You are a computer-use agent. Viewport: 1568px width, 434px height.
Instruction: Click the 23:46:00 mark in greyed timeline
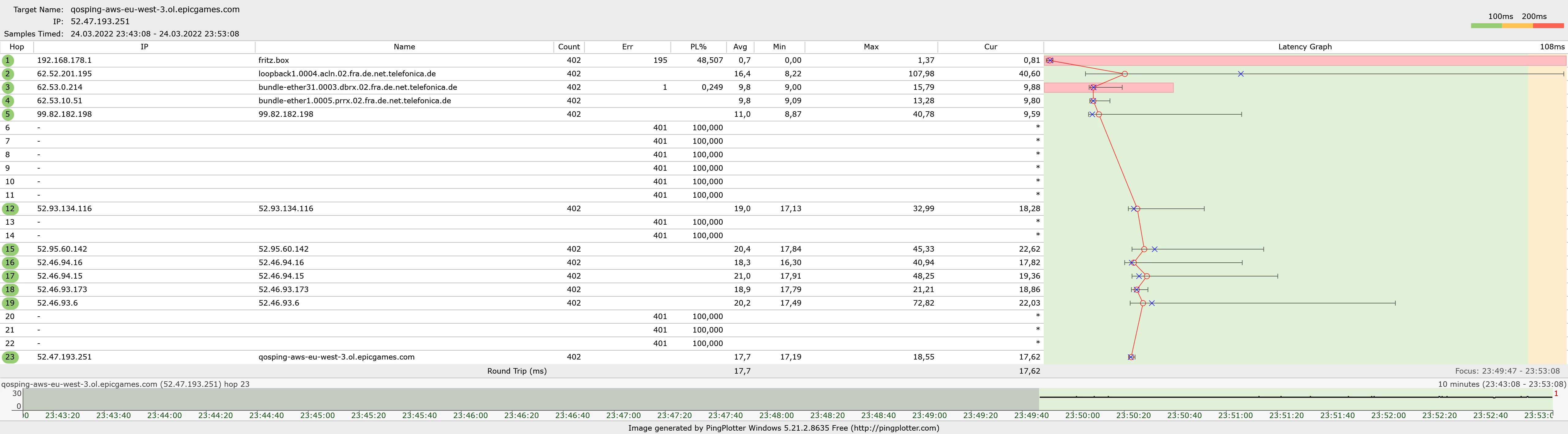[470, 415]
